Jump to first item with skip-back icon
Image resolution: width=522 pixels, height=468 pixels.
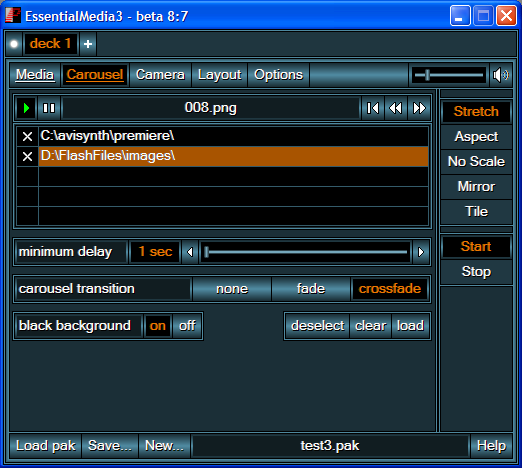373,108
